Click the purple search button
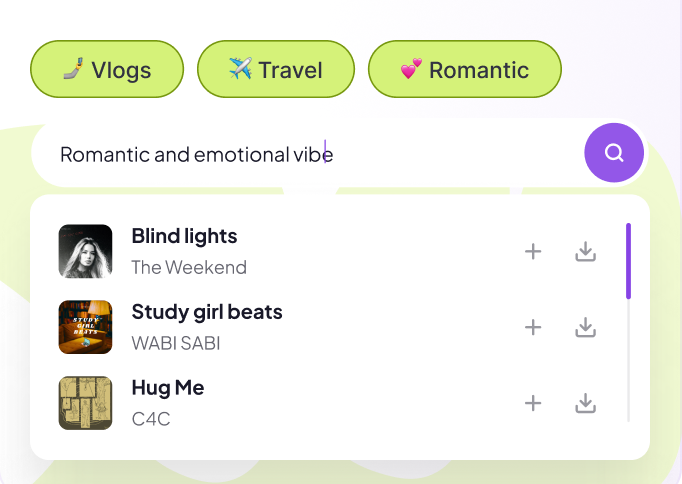 614,153
